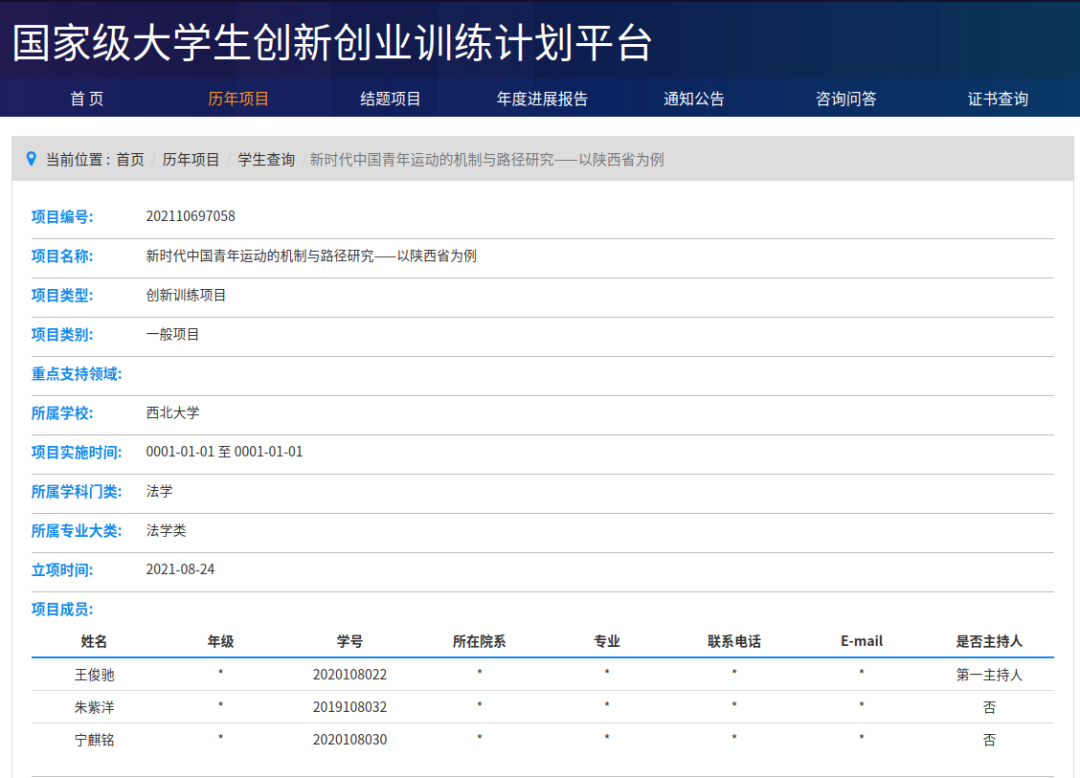Click the location pin icon in breadcrumb
1080x778 pixels.
point(31,159)
